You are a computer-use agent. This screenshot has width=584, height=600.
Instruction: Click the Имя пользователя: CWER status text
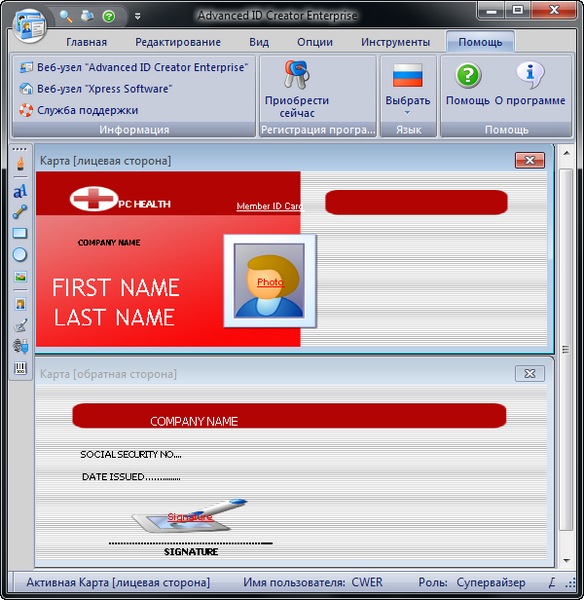[x=313, y=582]
